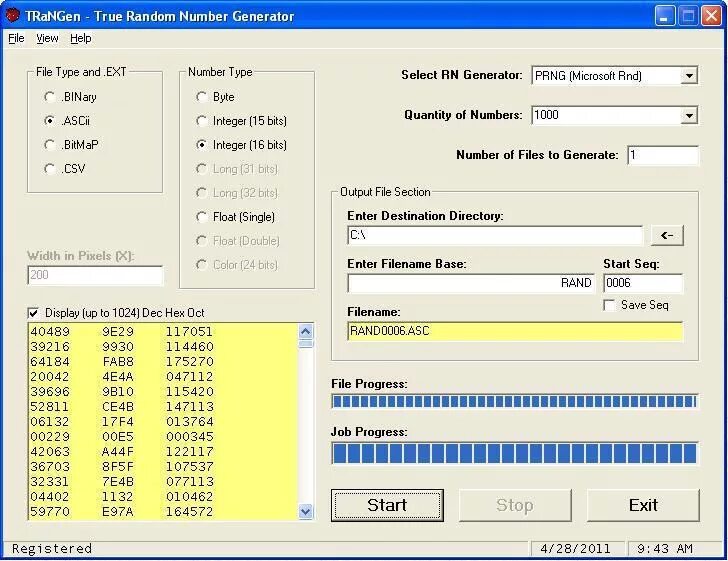Click the Start Seq field
The image size is (728, 561).
click(x=643, y=283)
